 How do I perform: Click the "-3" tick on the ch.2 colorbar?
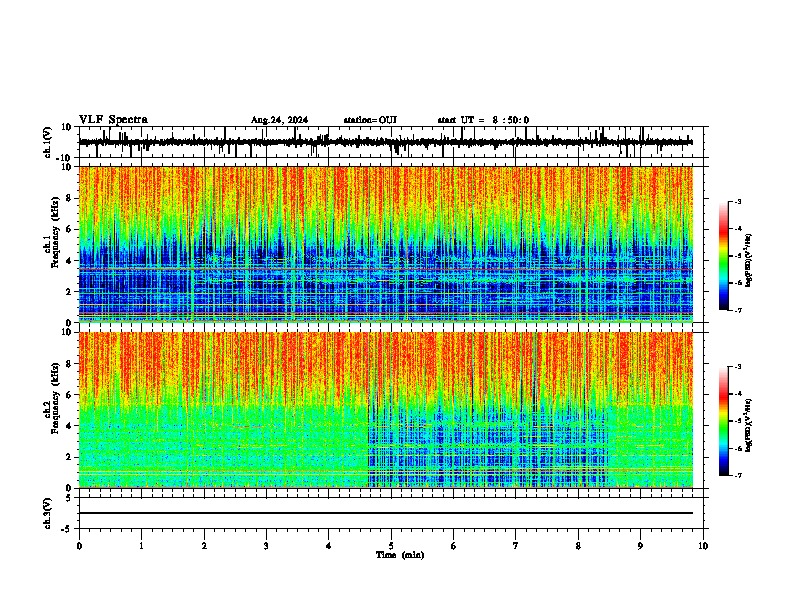click(738, 367)
